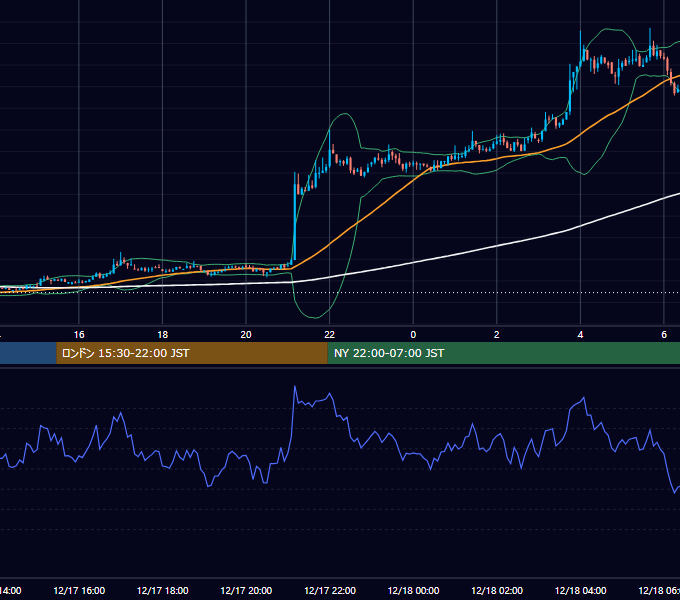This screenshot has height=600, width=680.
Task: Click the ロンドン 15:30-22:00 JST session bar
Action: (x=192, y=353)
